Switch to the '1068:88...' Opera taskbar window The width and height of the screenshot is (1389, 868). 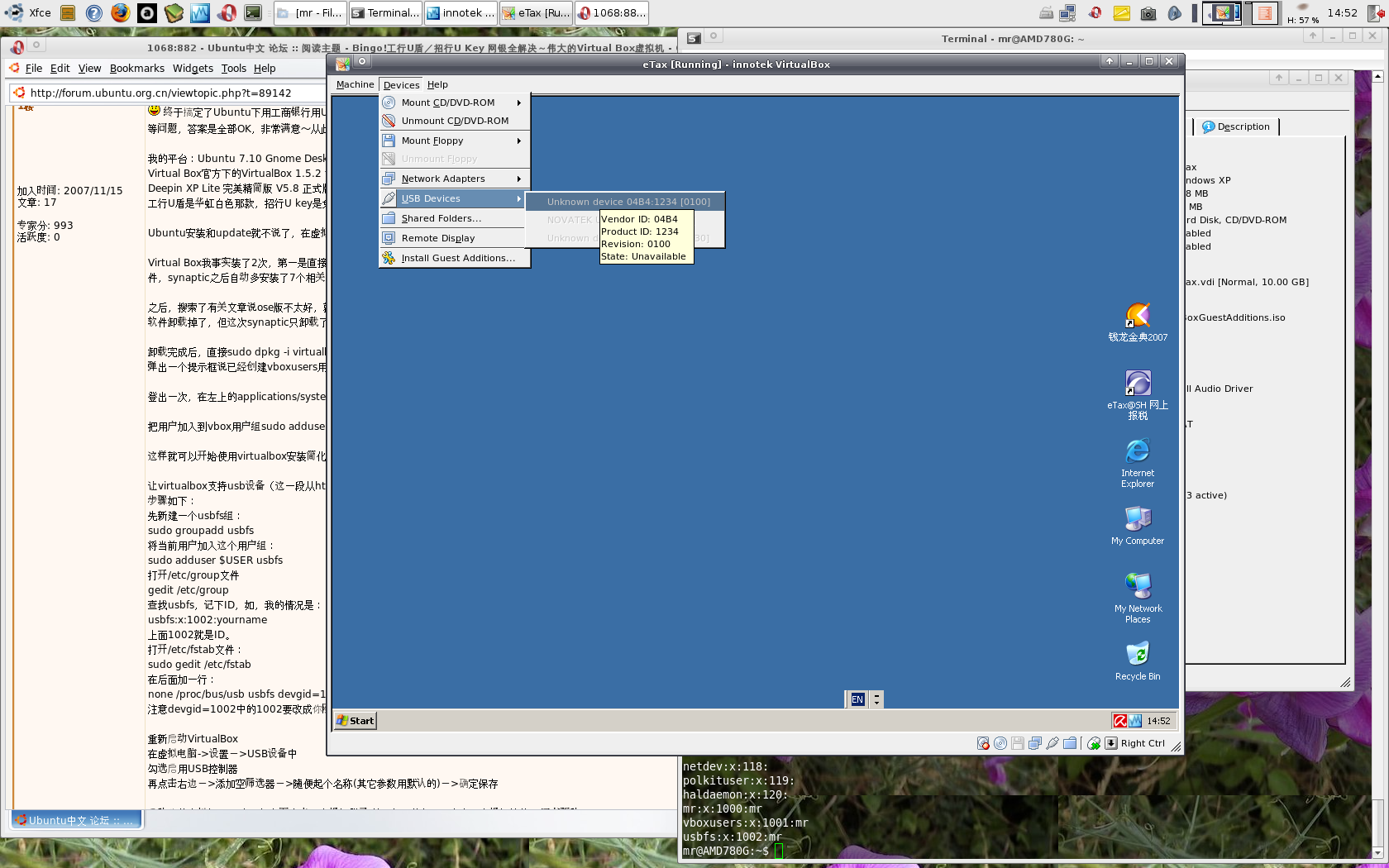click(610, 12)
